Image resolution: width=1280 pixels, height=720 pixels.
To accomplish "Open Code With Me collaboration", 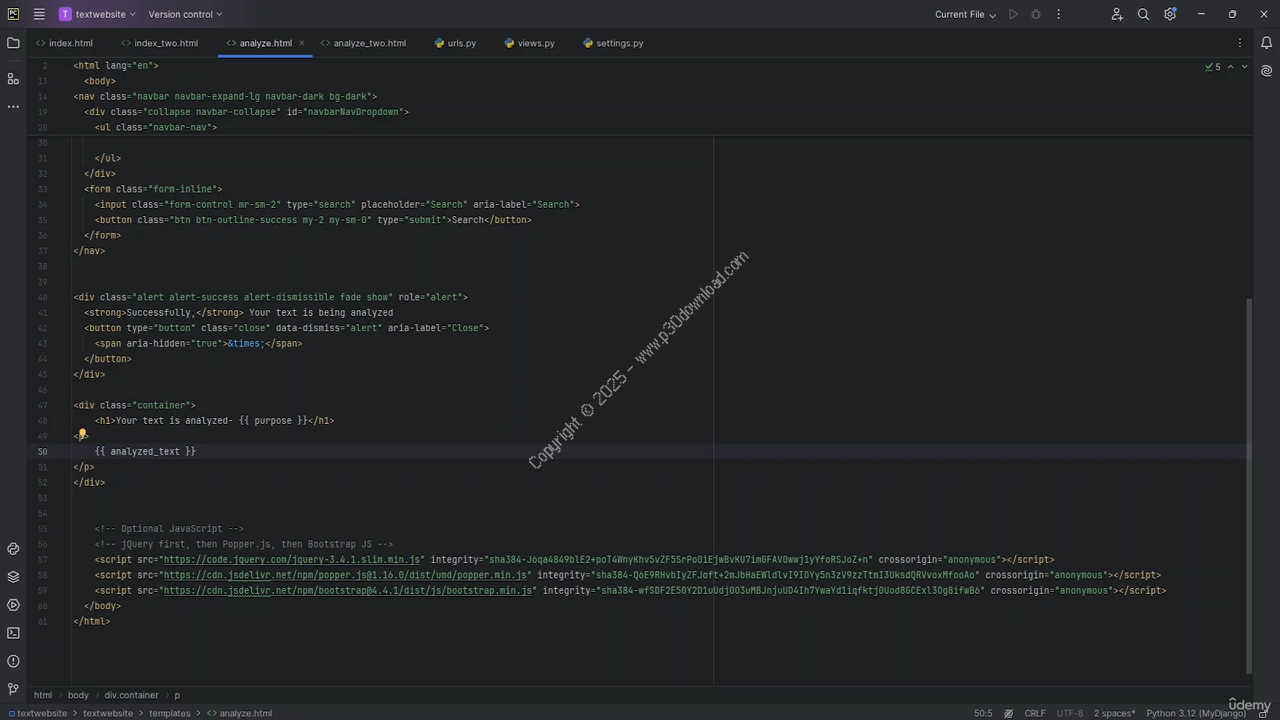I will click(1117, 14).
